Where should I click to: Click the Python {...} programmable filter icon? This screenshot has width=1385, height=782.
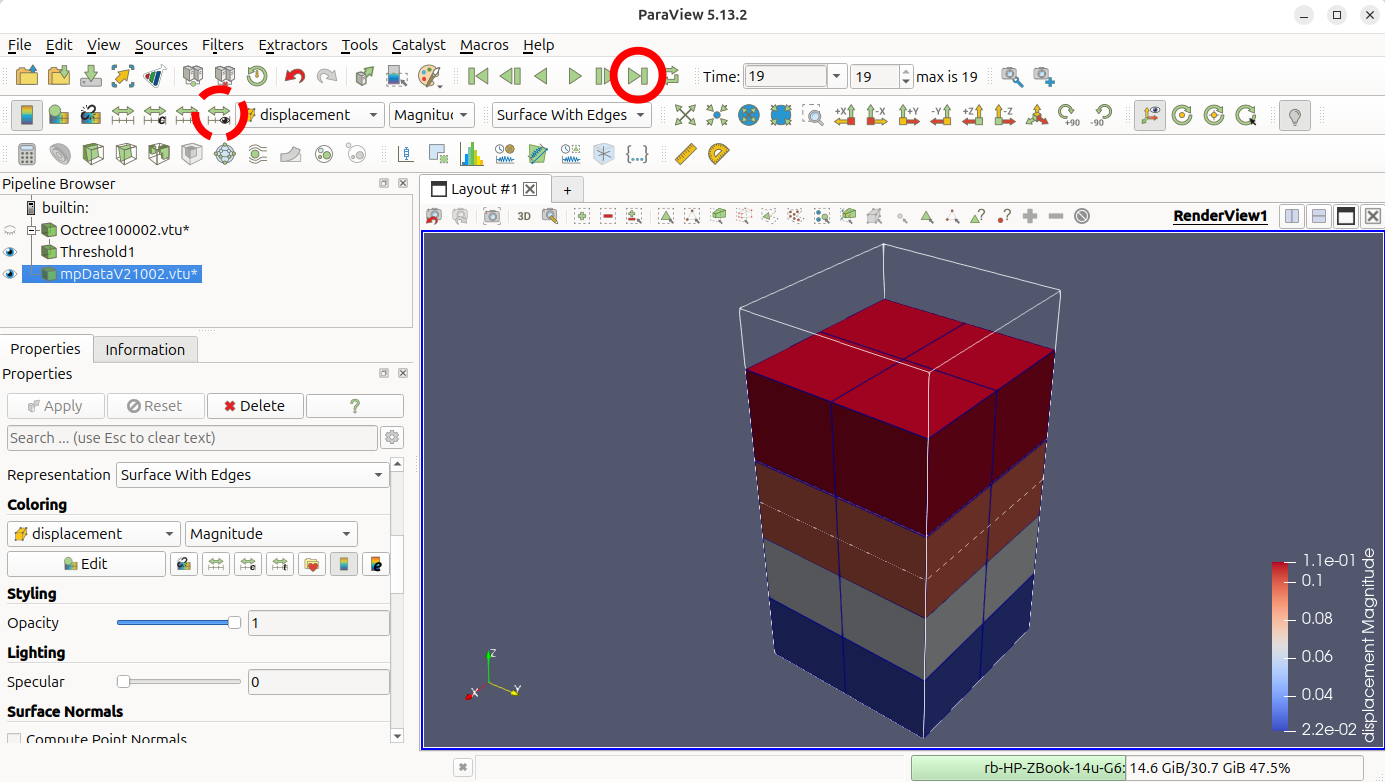pos(636,154)
